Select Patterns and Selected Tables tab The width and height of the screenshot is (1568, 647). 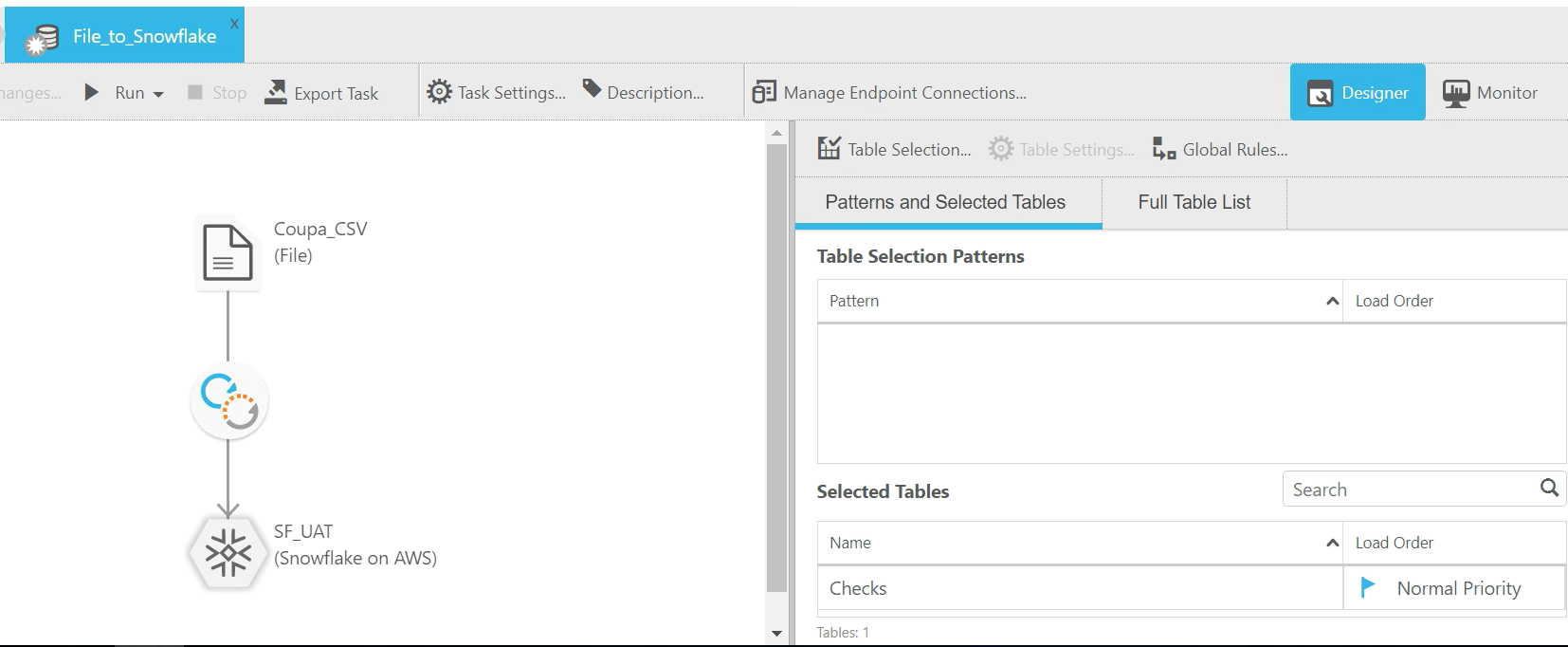(945, 202)
